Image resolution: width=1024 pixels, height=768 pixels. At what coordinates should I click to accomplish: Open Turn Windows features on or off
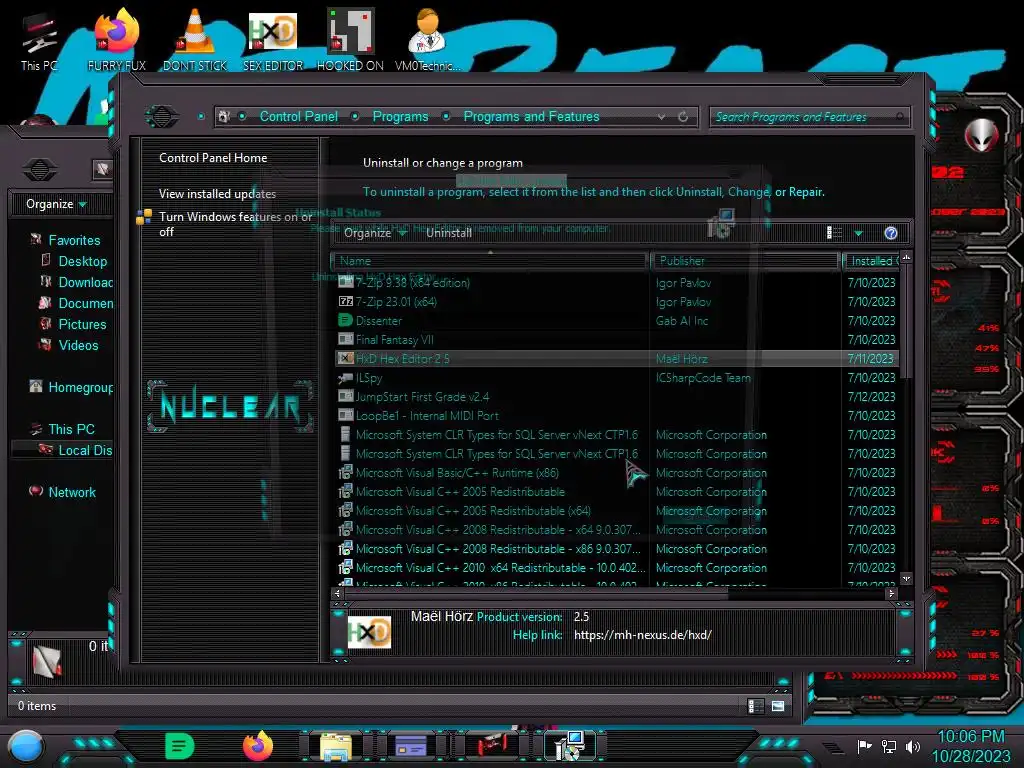[235, 224]
